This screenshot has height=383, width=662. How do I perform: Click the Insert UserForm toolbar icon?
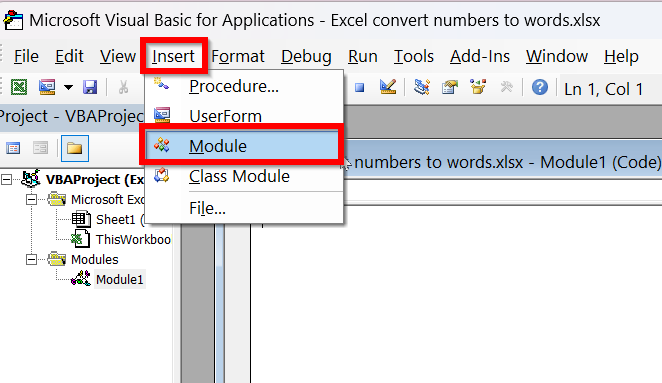pyautogui.click(x=47, y=87)
